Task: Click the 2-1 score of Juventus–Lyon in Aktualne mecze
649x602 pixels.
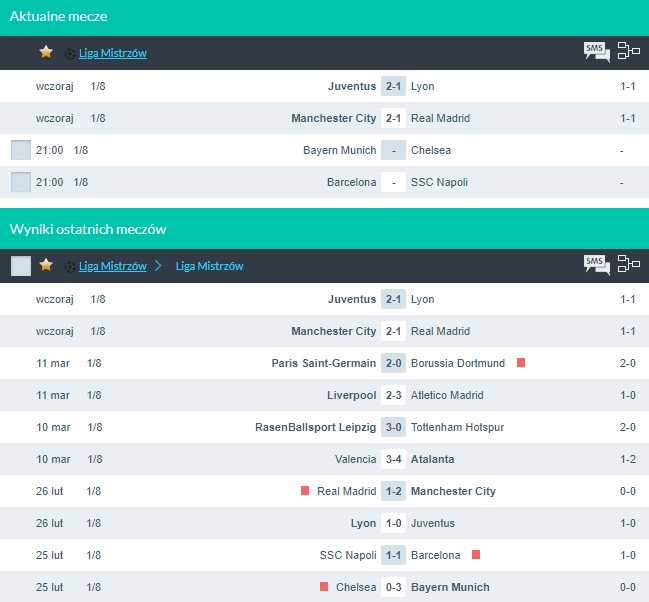Action: pos(393,86)
